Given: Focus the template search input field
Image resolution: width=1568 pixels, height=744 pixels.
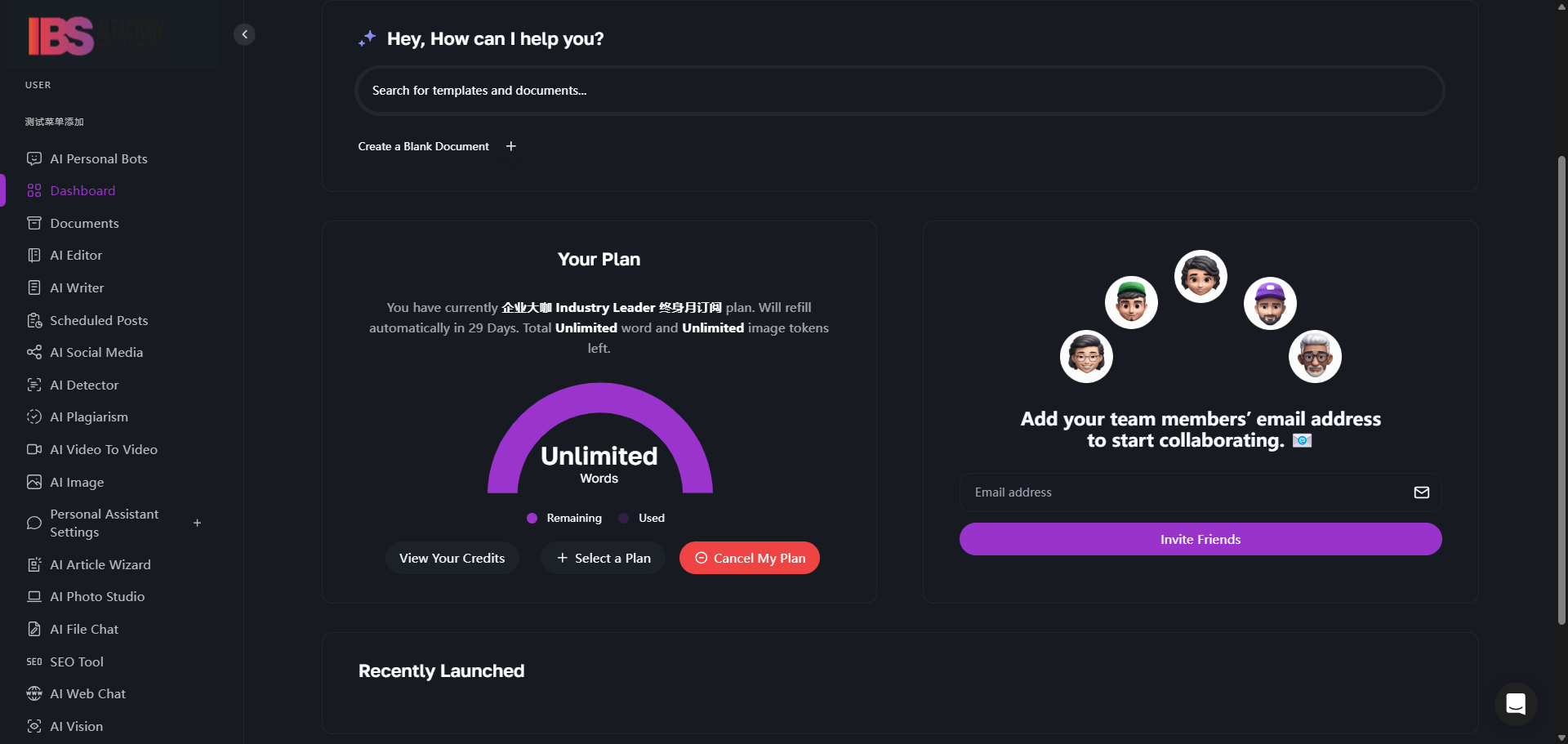Looking at the screenshot, I should 898,91.
